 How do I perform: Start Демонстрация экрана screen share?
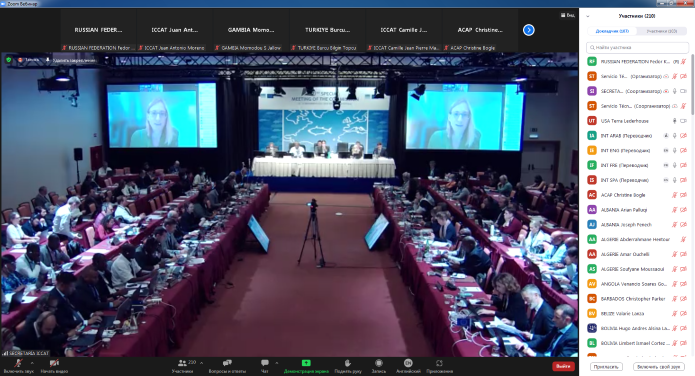(x=306, y=365)
